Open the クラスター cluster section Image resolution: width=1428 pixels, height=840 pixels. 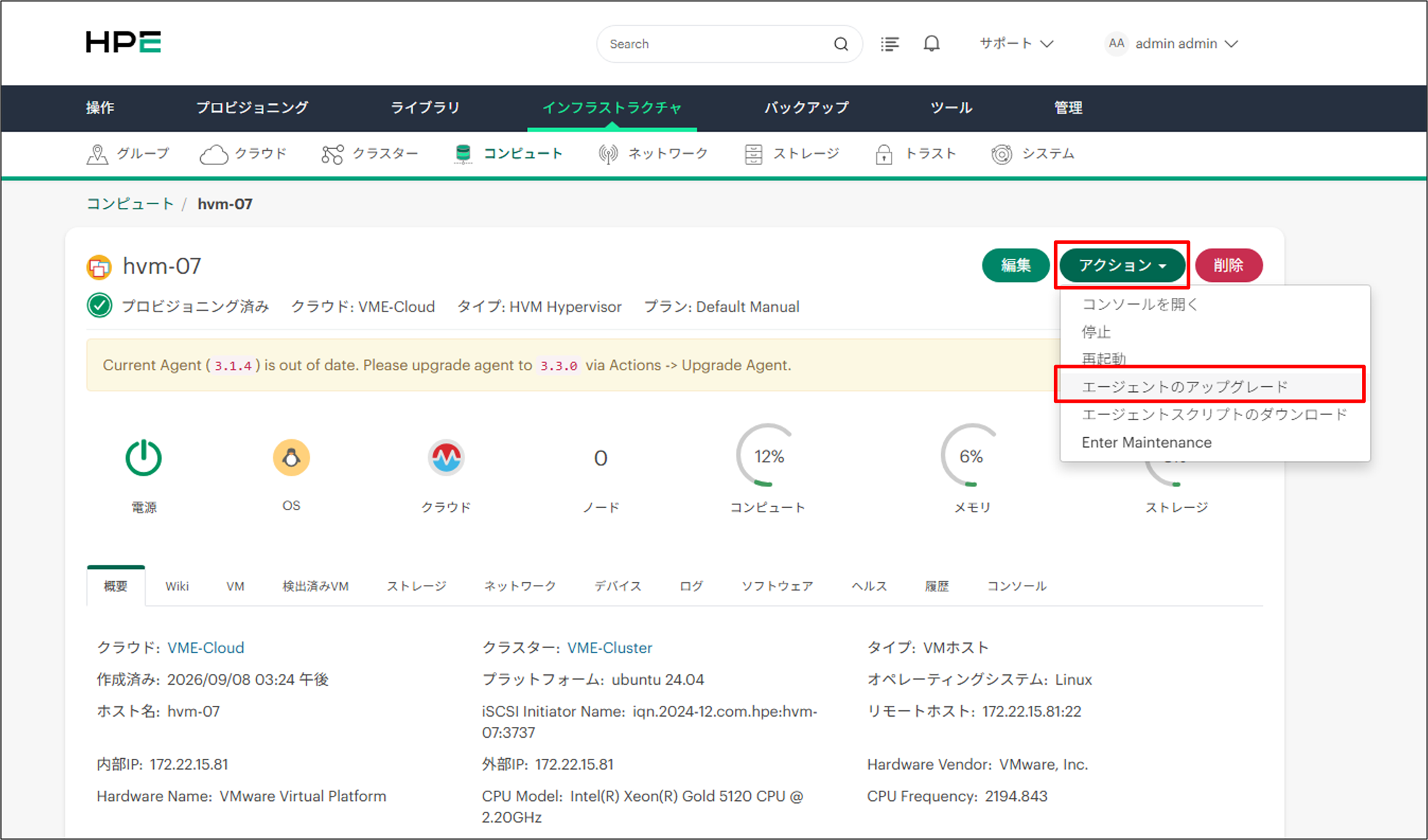(370, 154)
